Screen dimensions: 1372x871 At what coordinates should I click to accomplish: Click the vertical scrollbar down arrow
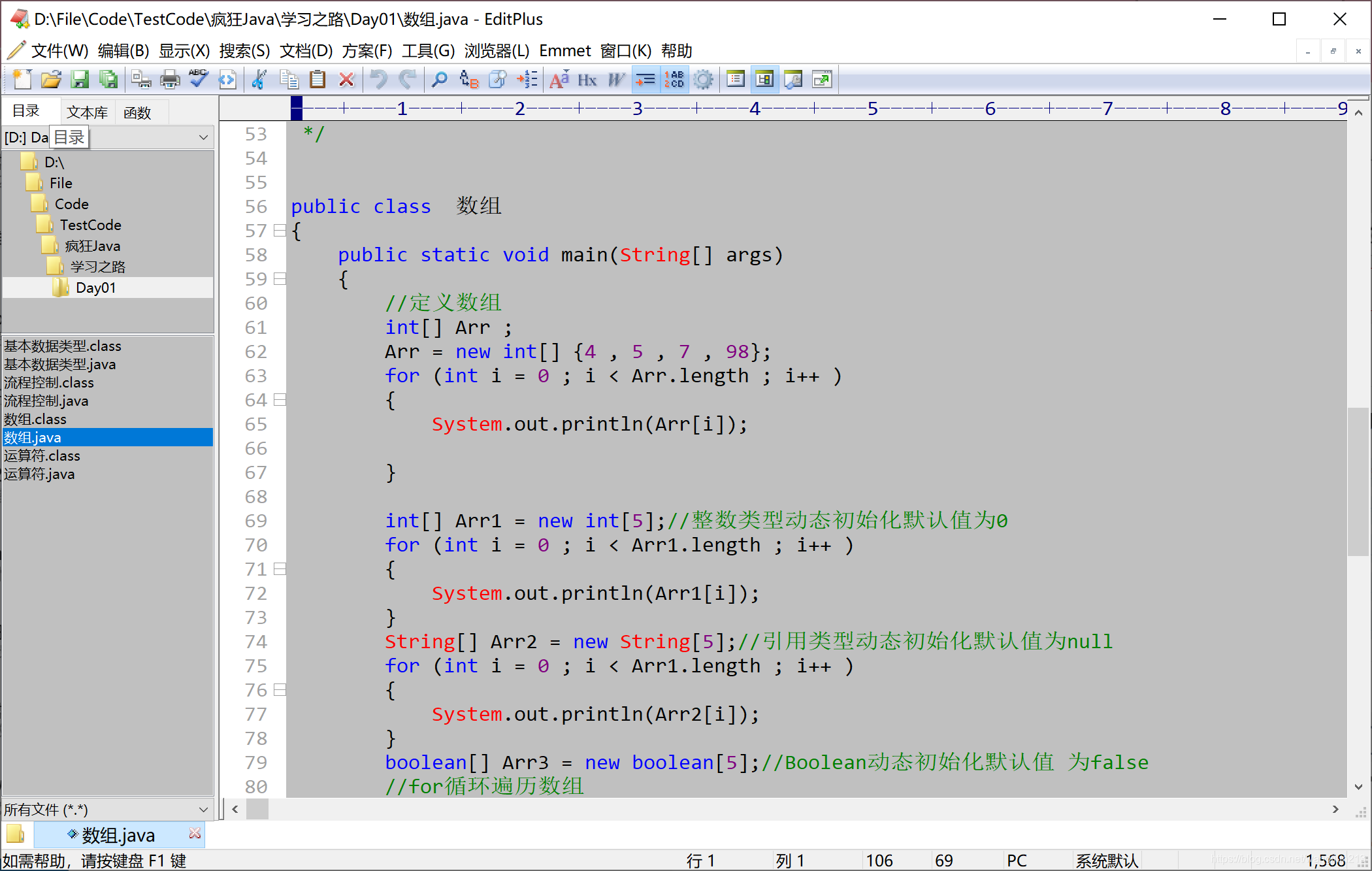1358,787
